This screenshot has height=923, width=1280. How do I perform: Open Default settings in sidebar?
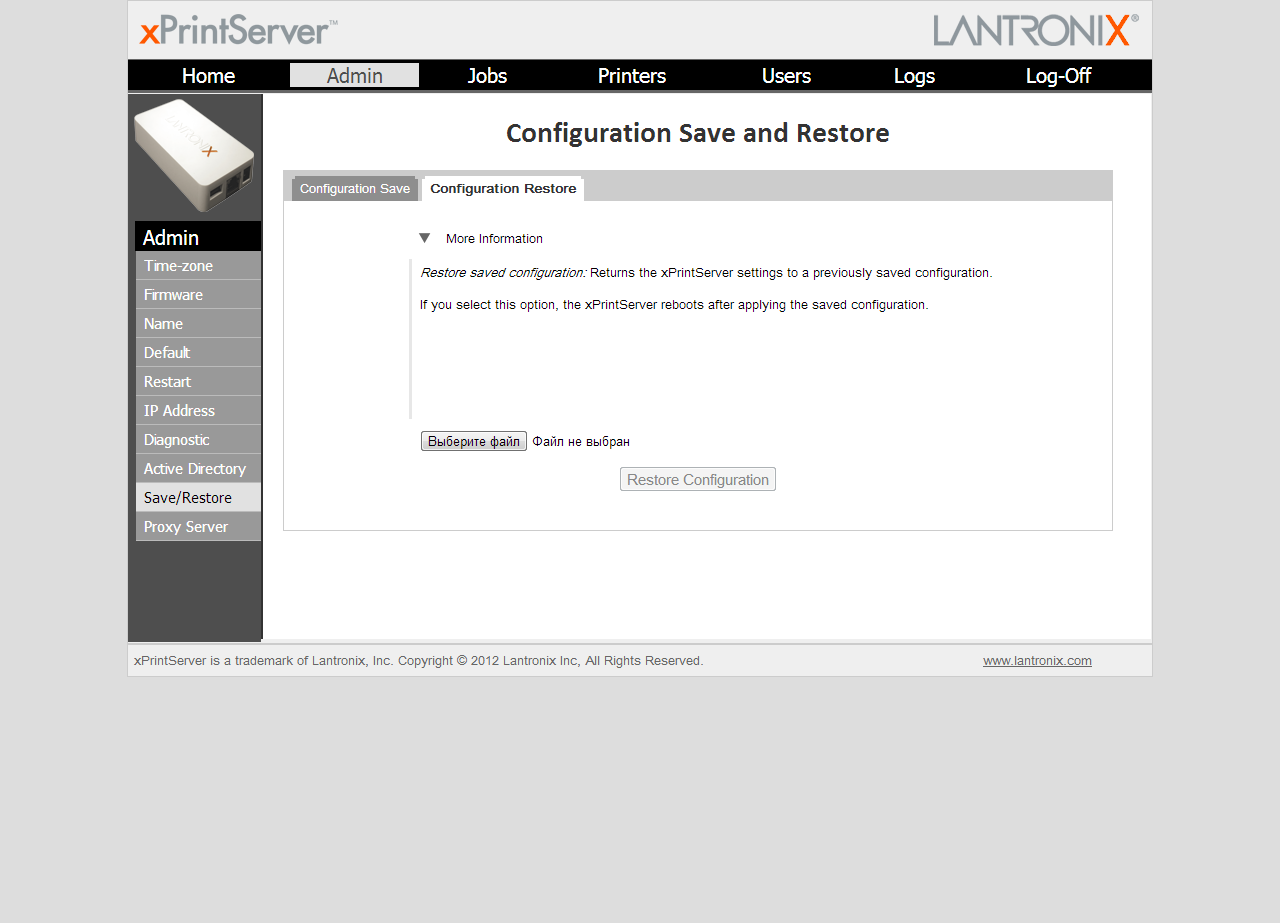[198, 353]
